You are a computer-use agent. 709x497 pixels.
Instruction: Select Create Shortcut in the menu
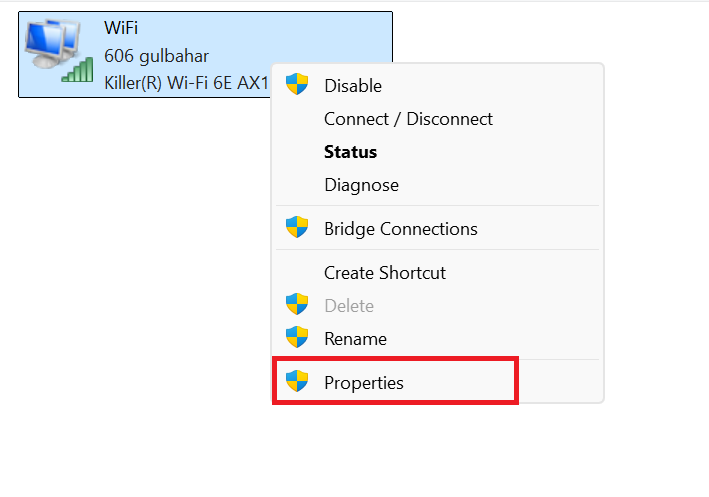384,272
